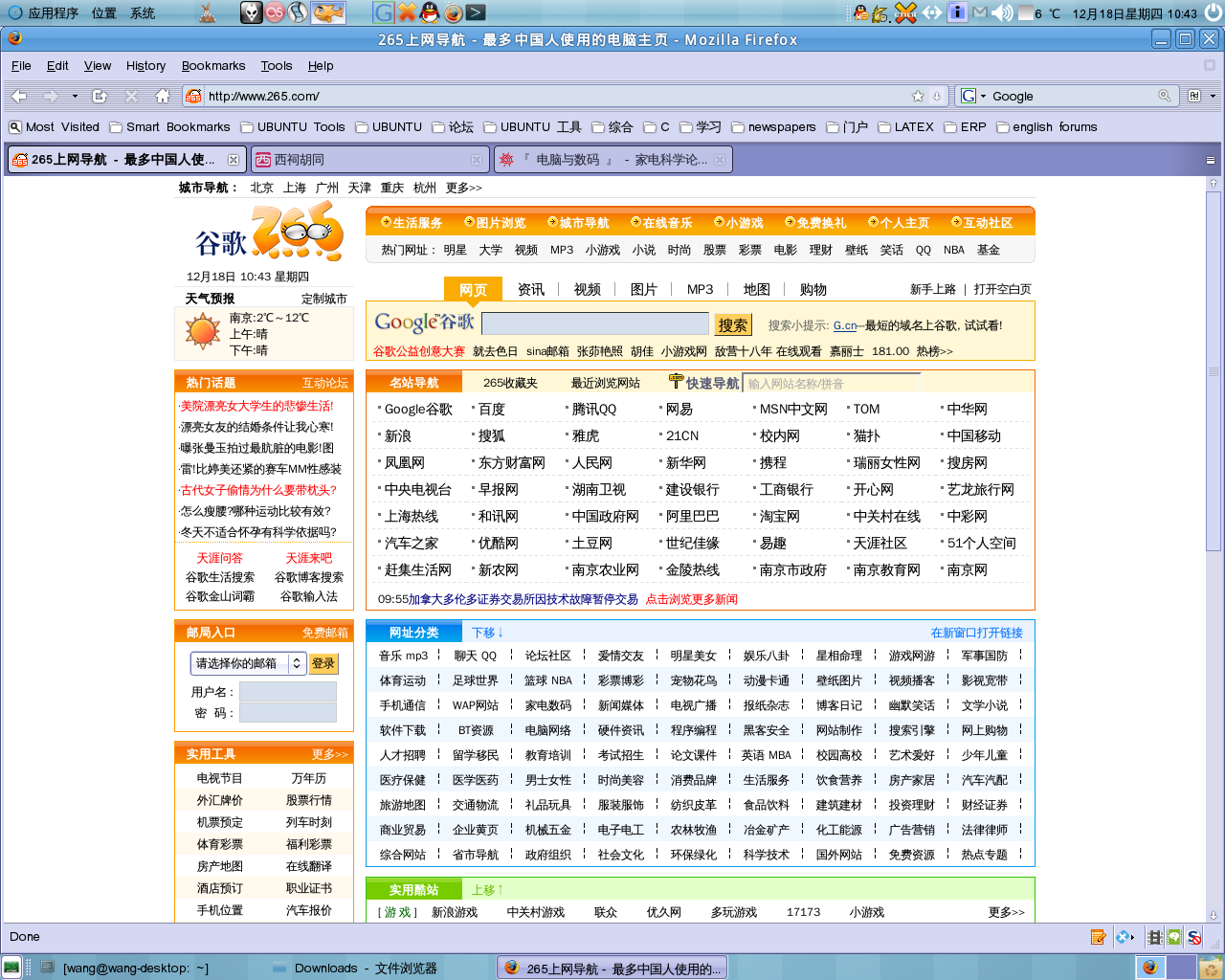Click the Google G launcher in top panel
The height and width of the screenshot is (980, 1225).
384,12
